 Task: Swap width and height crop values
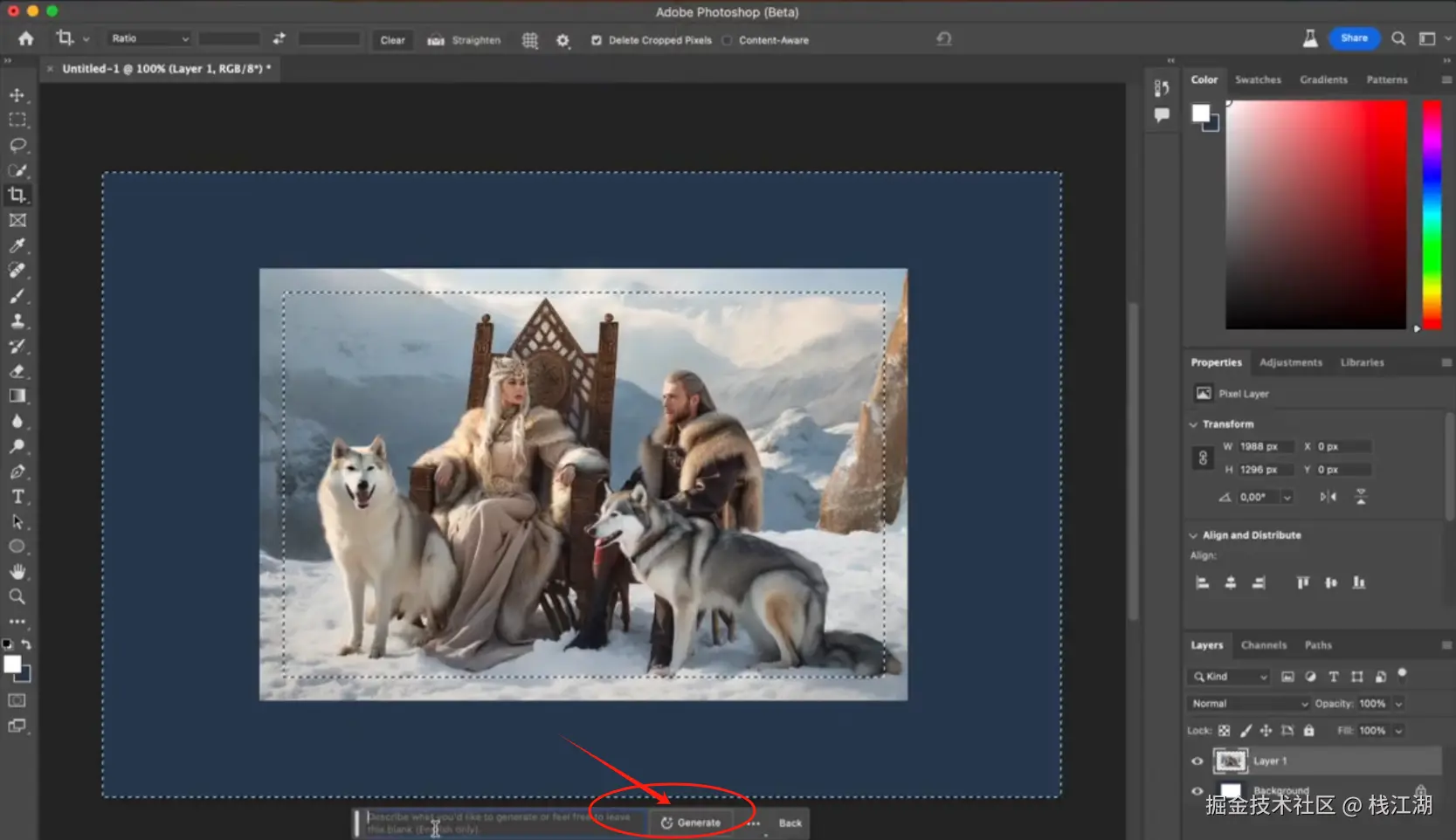click(x=279, y=38)
